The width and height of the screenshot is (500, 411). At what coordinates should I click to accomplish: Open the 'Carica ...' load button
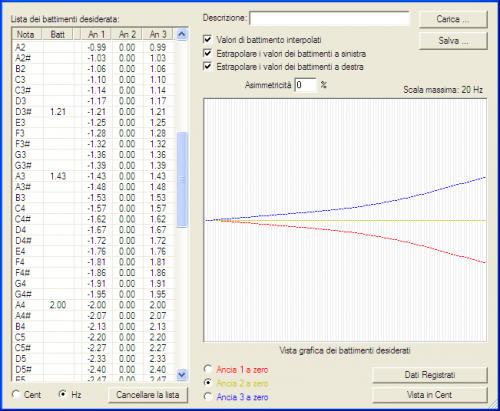click(453, 19)
